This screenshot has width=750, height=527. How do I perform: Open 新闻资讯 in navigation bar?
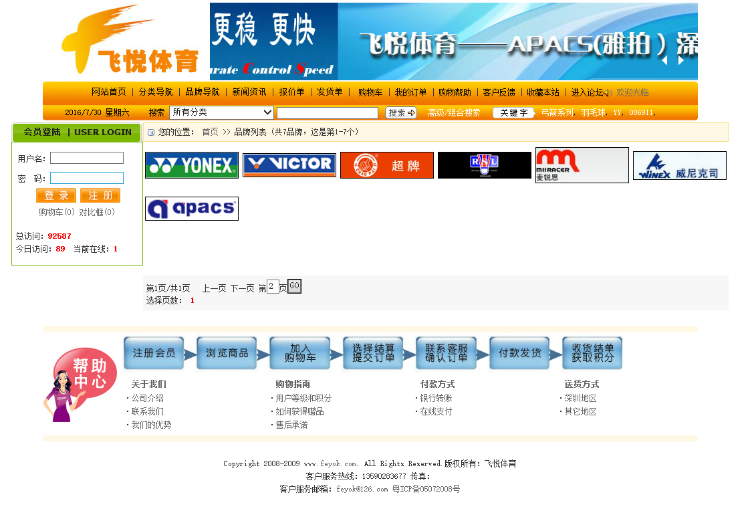click(249, 92)
